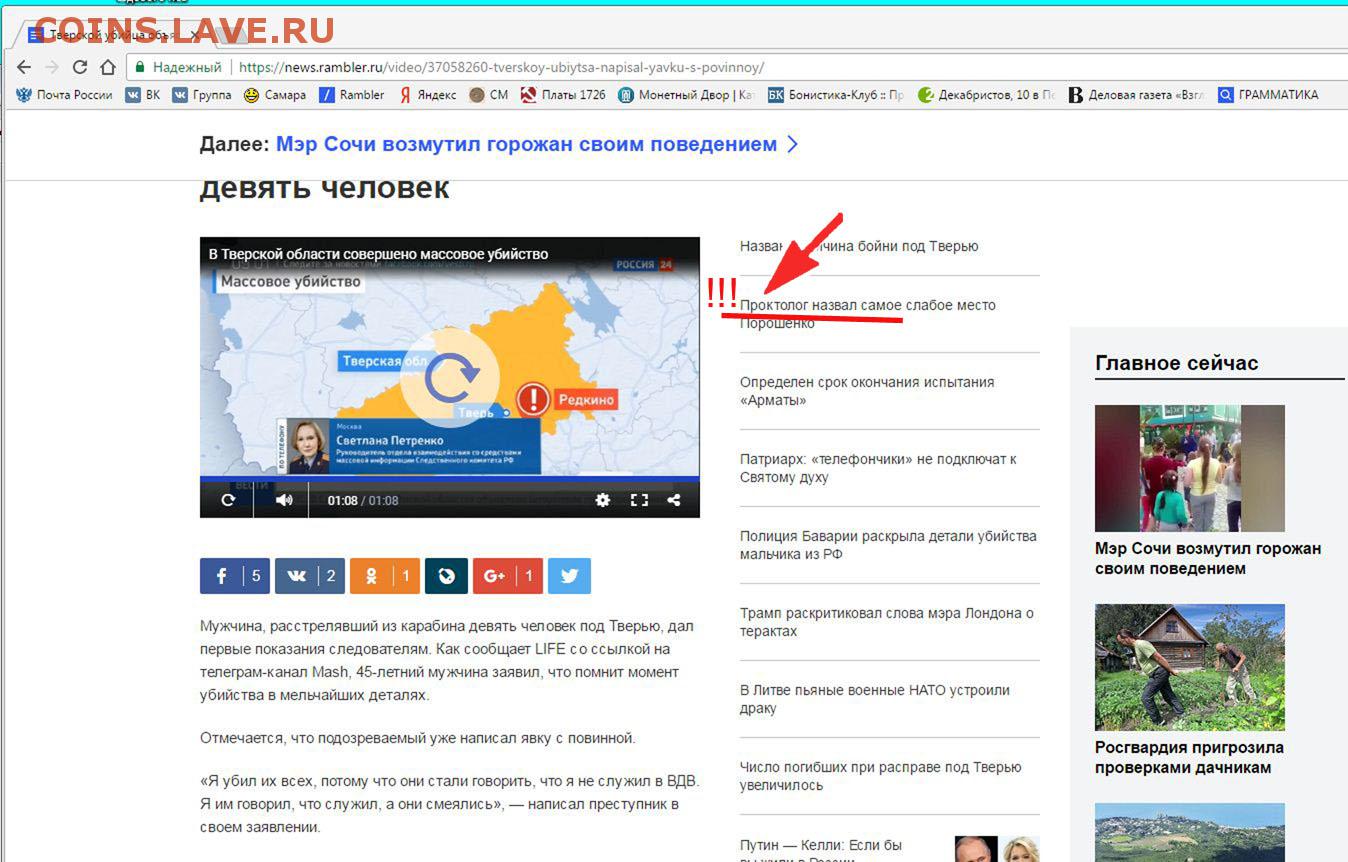1348x862 pixels.
Task: Open the Группа bookmark
Action: click(201, 95)
